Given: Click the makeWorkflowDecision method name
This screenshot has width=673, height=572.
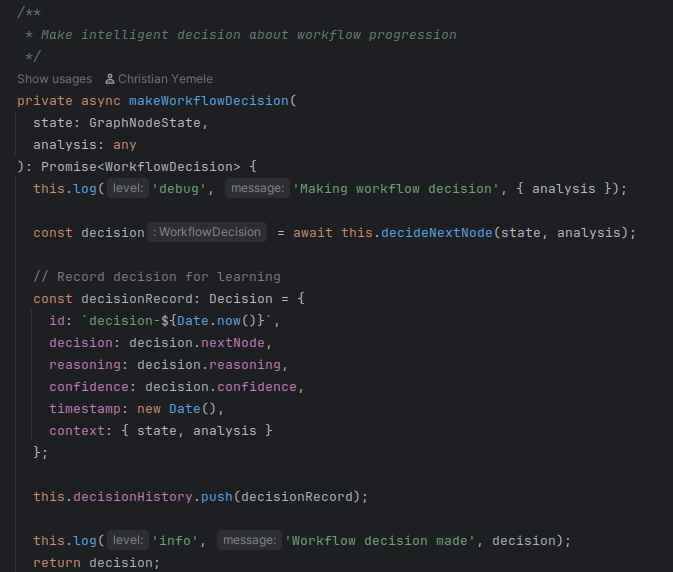Looking at the screenshot, I should 208,101.
